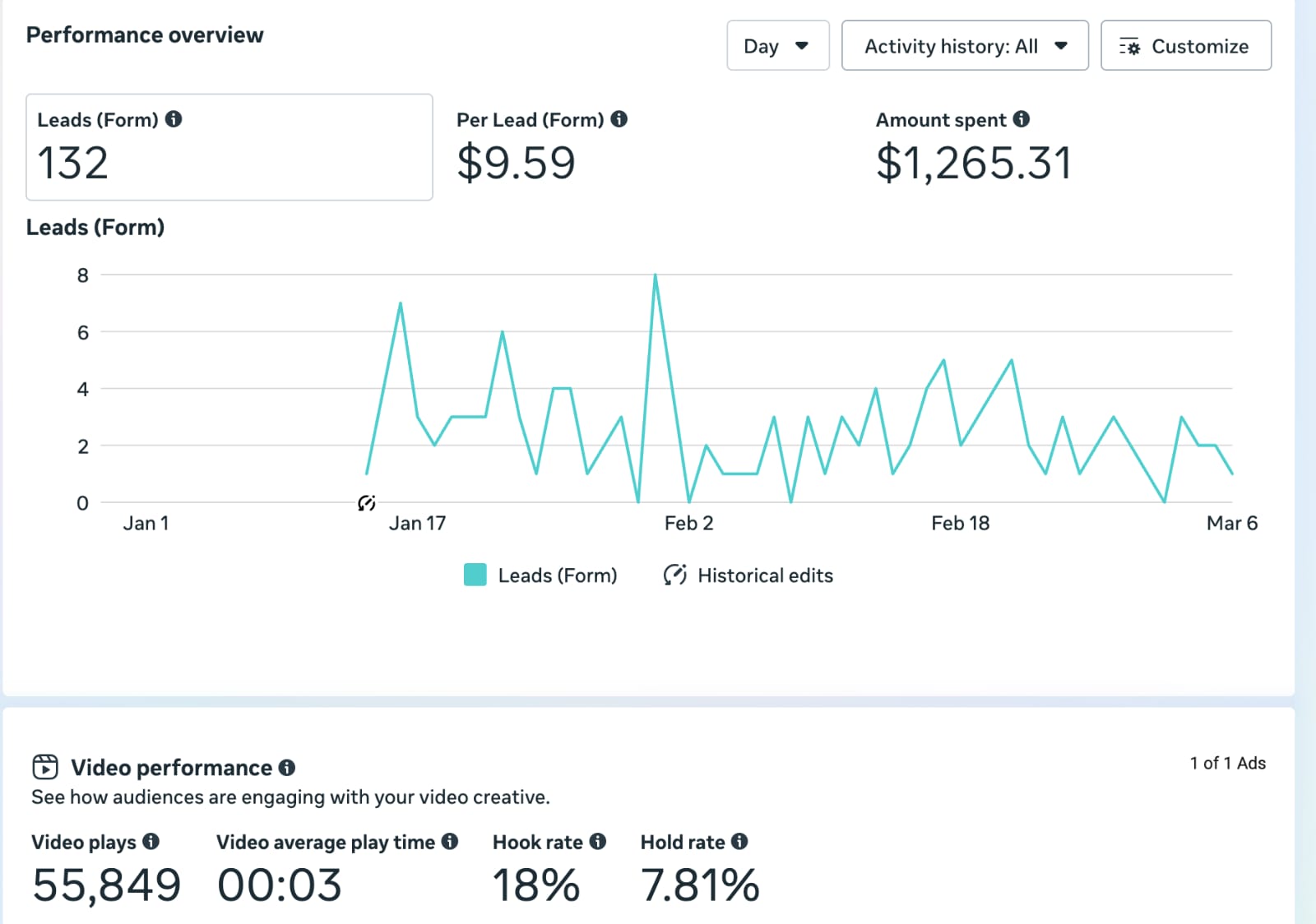Expand the chevron on the Day selector
The width and height of the screenshot is (1316, 924).
pos(802,47)
